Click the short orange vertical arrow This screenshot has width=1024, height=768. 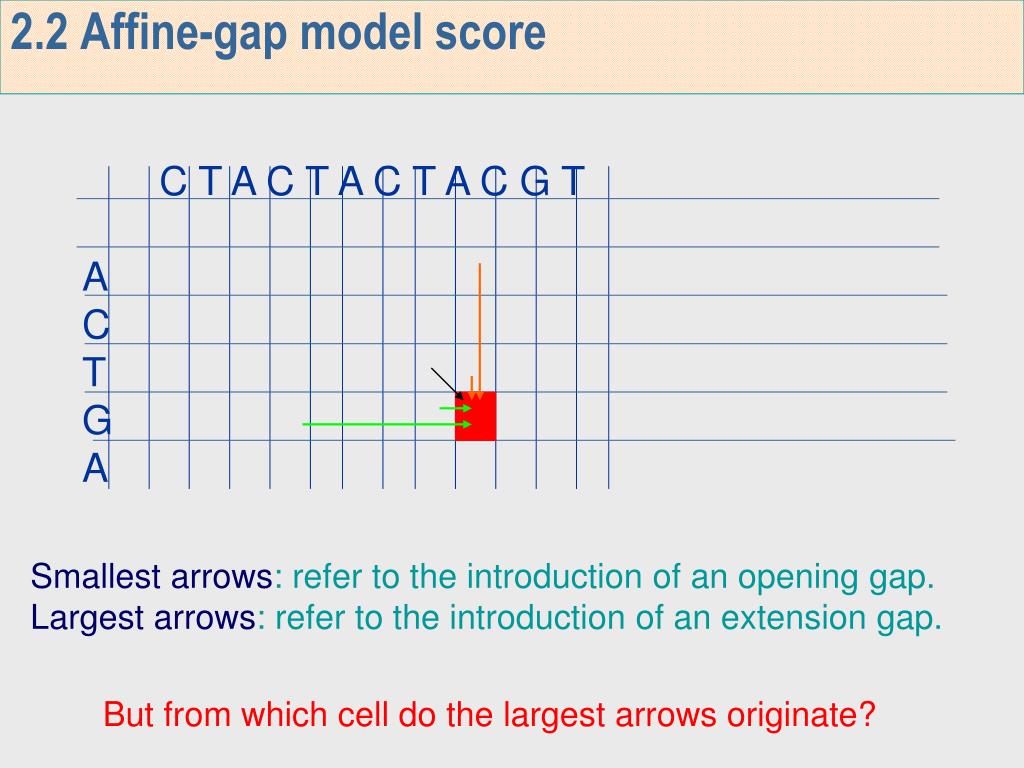(472, 388)
